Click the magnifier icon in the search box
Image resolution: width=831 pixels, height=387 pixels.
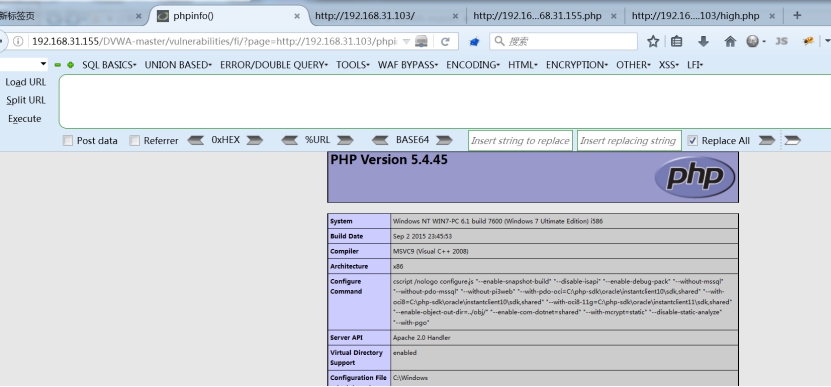tap(499, 41)
